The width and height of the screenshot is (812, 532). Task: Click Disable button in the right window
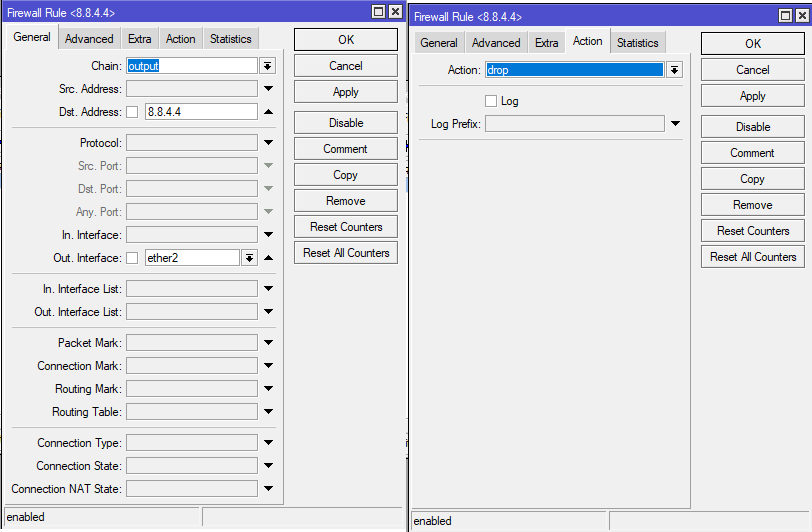point(753,127)
